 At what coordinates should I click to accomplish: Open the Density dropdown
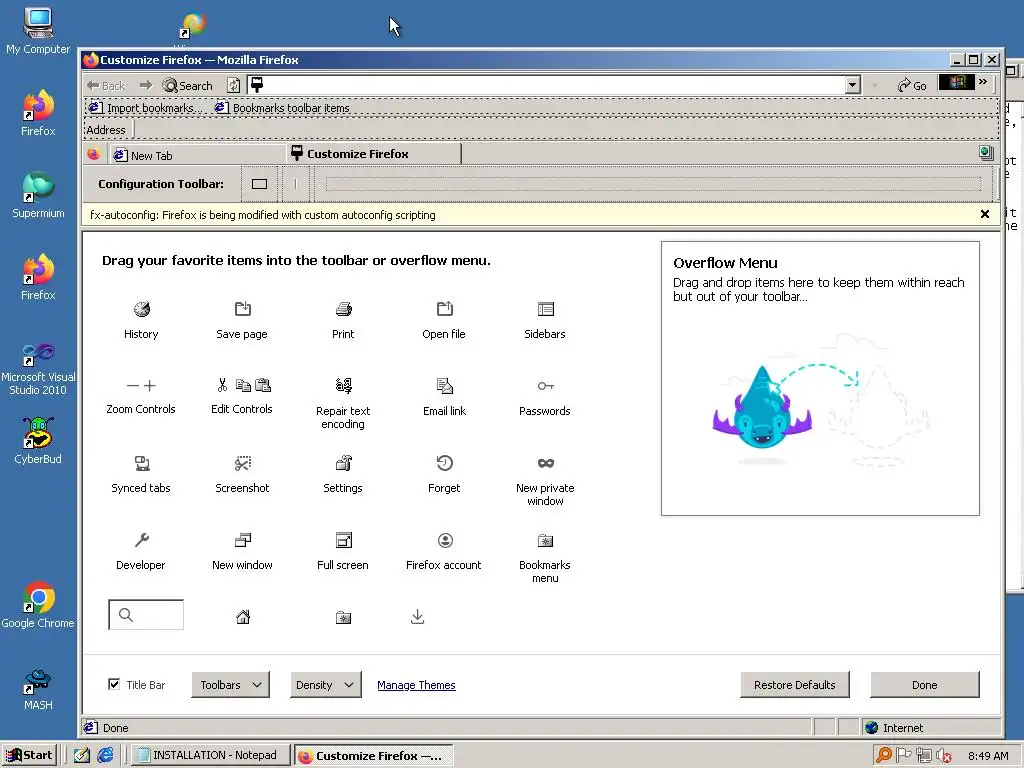pos(325,684)
